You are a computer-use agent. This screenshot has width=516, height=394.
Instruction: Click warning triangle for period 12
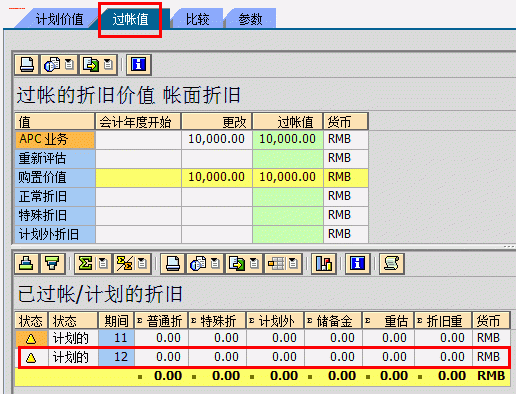click(x=31, y=358)
